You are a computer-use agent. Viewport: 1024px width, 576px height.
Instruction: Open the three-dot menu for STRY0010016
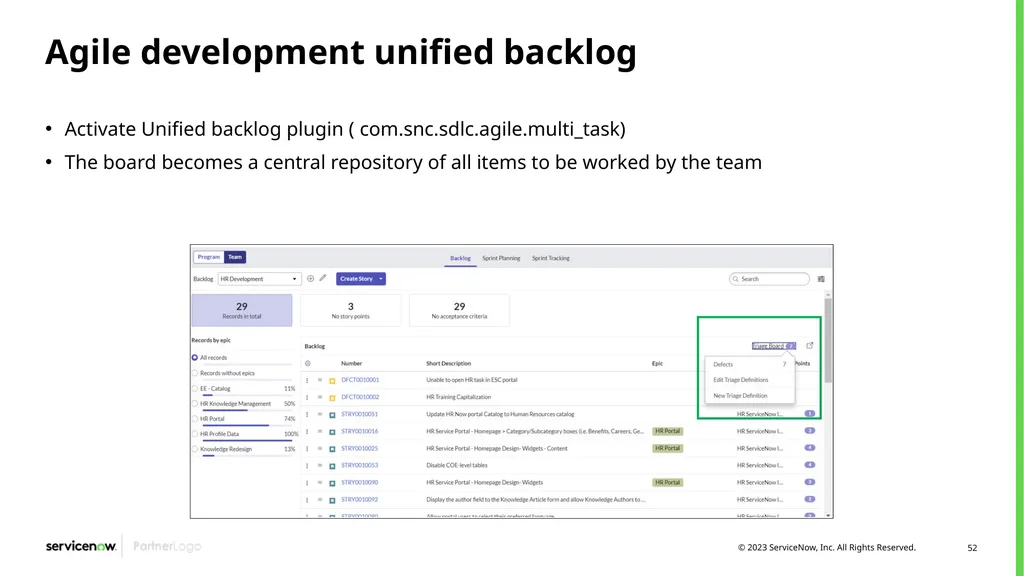(x=307, y=432)
